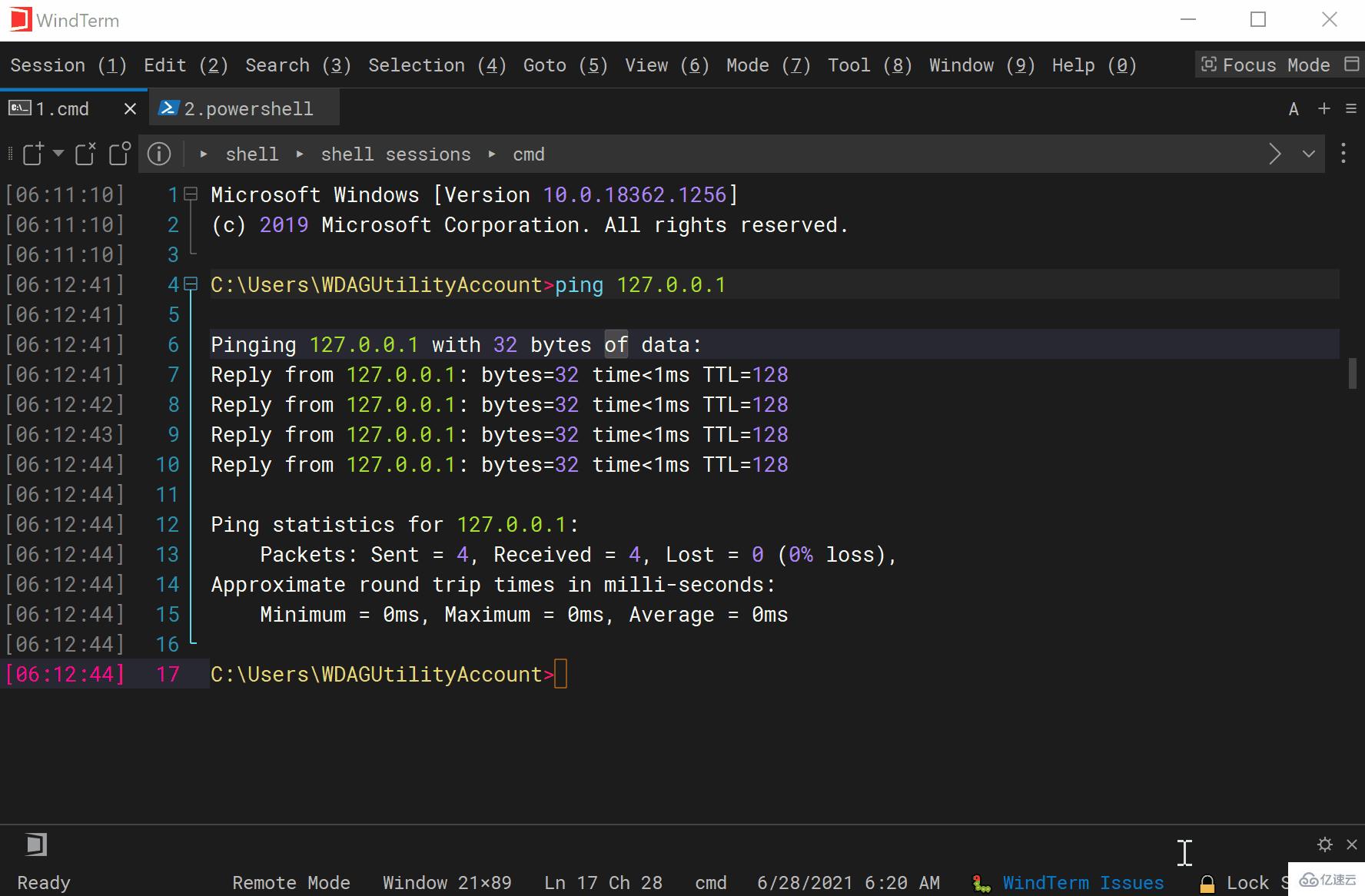Toggle Focus Mode
Screen dimensions: 1365x896
pos(1266,65)
